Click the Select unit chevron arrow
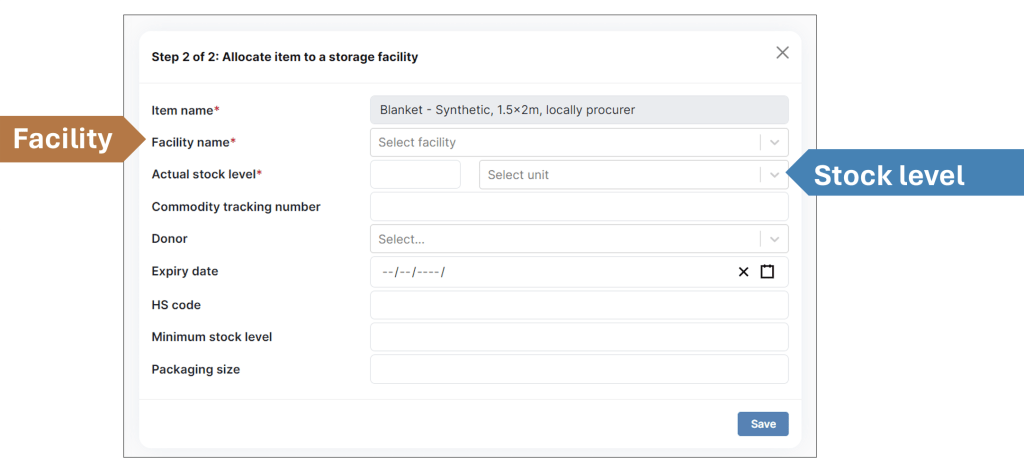Viewport: 1024px width, 464px height. [774, 175]
